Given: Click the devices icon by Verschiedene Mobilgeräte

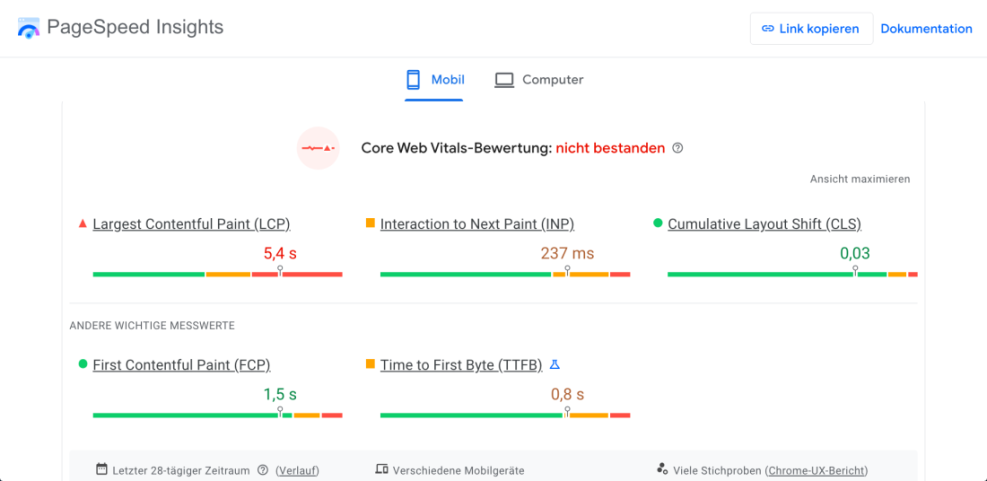Looking at the screenshot, I should pos(381,469).
